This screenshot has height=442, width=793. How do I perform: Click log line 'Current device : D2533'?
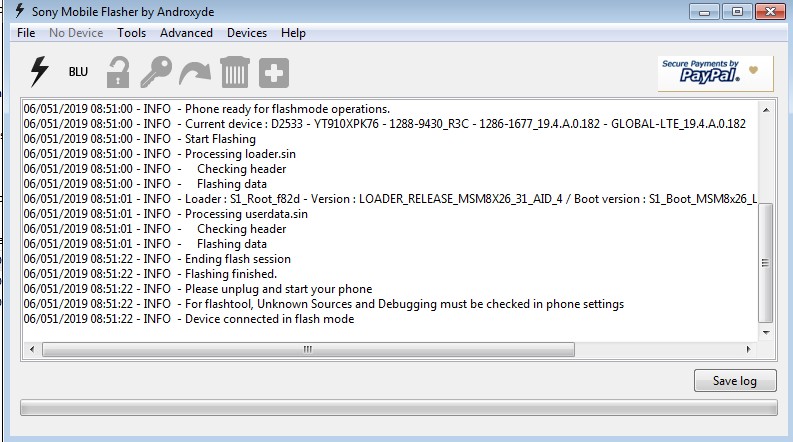pyautogui.click(x=384, y=124)
